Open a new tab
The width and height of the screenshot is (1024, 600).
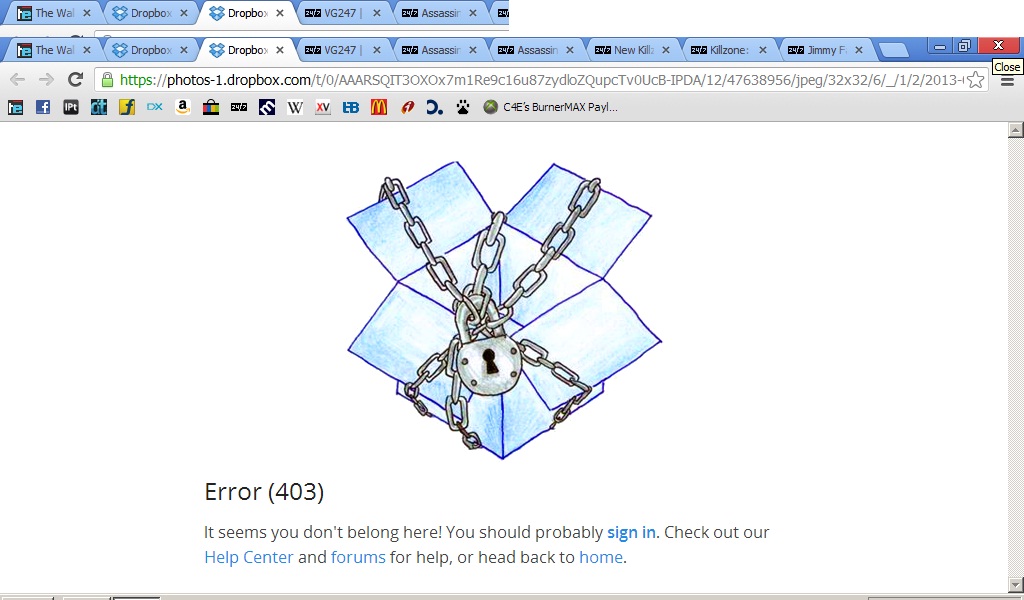(x=893, y=50)
